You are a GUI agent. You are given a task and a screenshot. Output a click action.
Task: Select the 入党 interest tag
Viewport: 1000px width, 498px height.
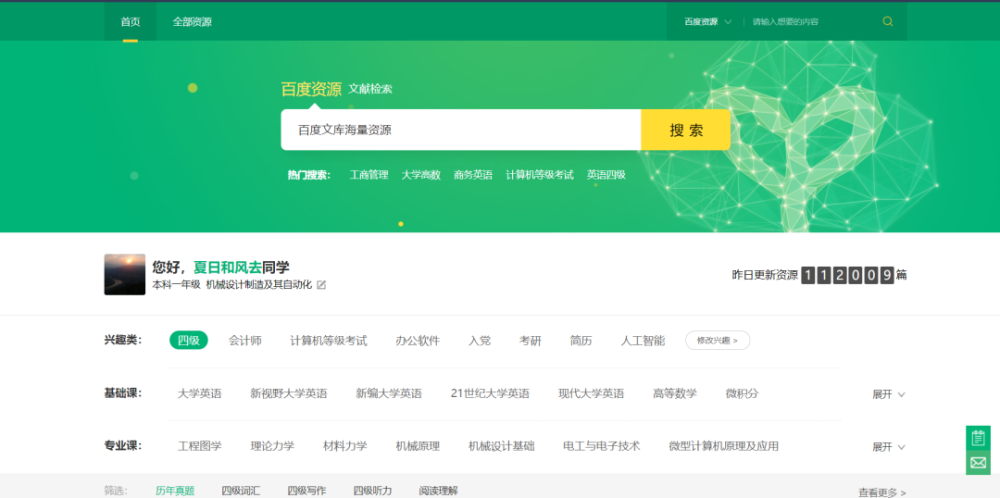480,341
